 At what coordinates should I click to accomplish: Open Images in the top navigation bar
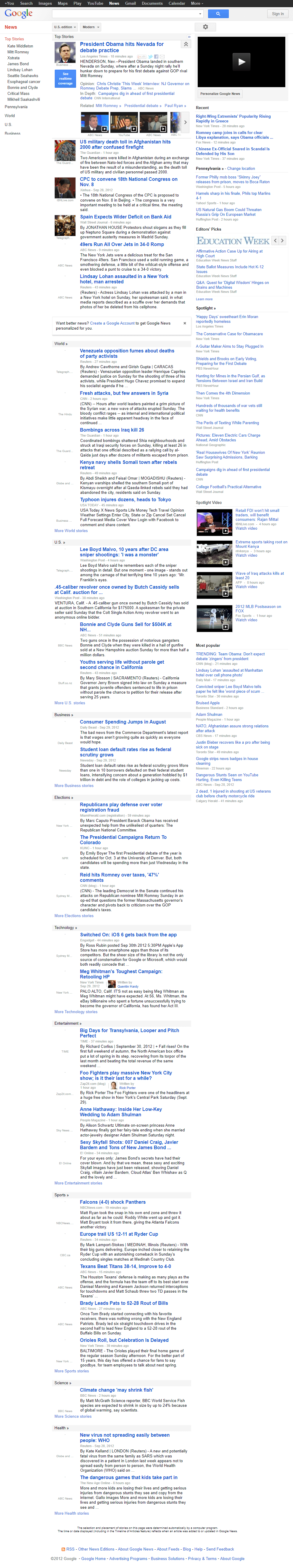pos(45,3)
